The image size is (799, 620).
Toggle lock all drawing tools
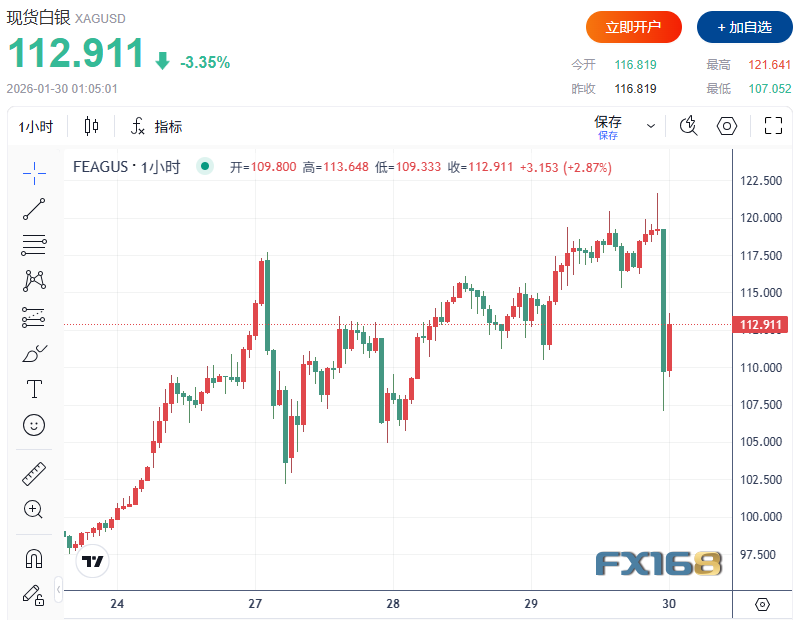point(34,594)
